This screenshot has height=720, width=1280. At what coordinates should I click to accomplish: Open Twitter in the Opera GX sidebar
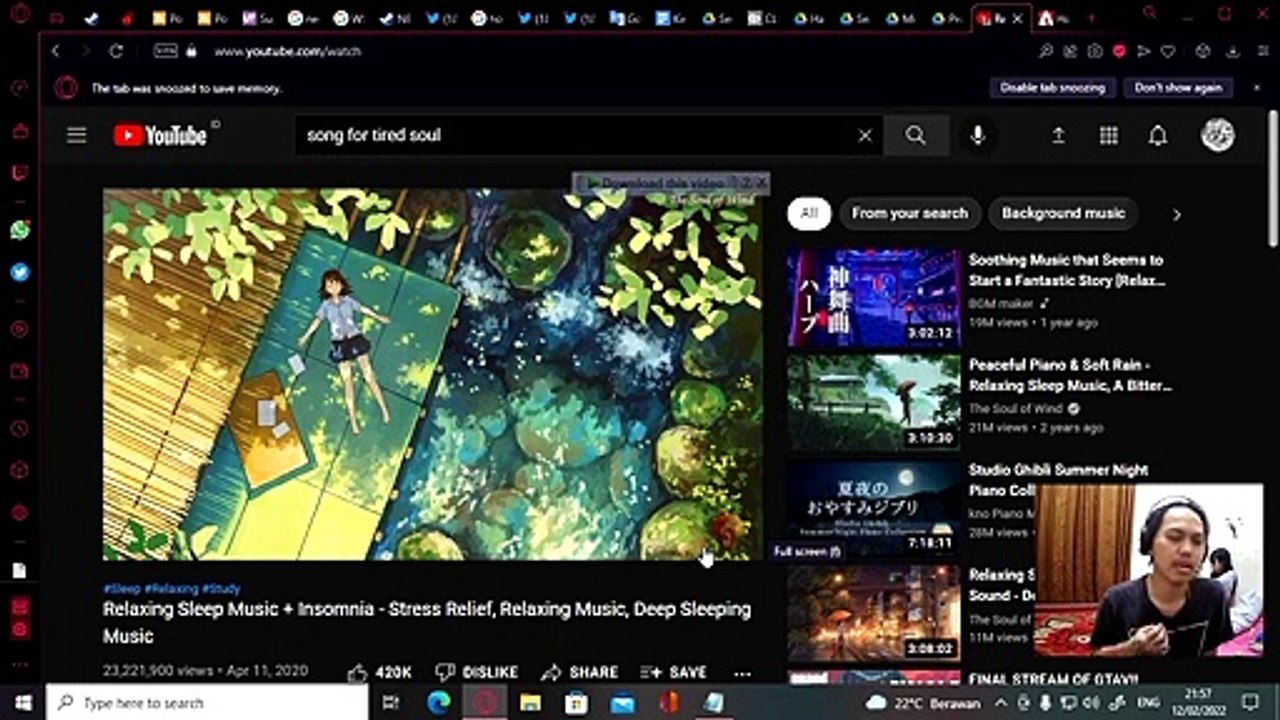(x=20, y=272)
